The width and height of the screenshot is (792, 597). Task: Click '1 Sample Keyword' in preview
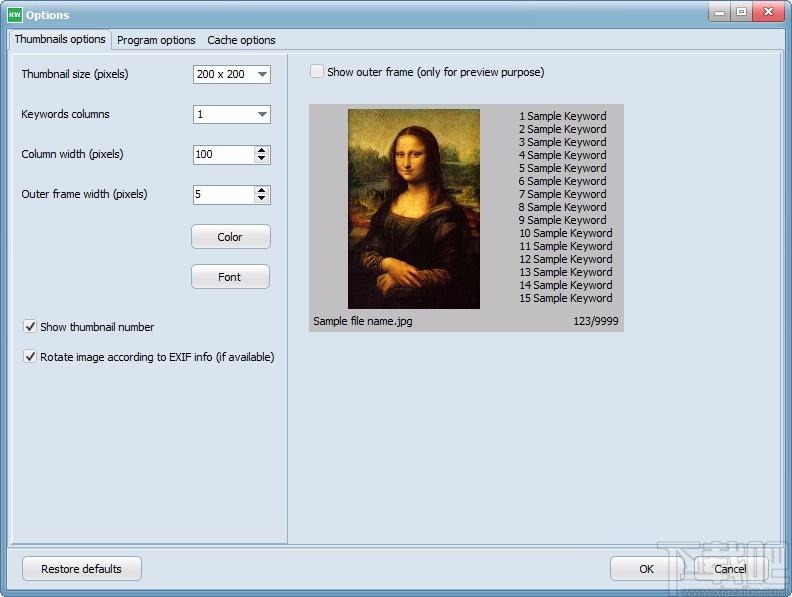point(563,116)
